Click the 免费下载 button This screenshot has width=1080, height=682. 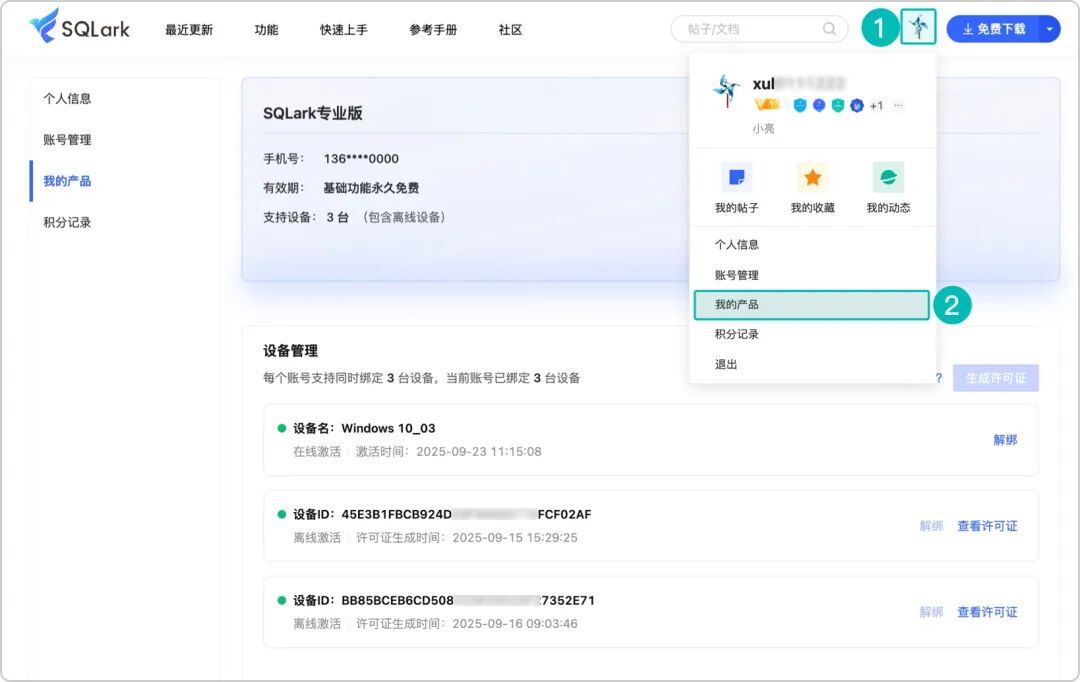pyautogui.click(x=993, y=29)
